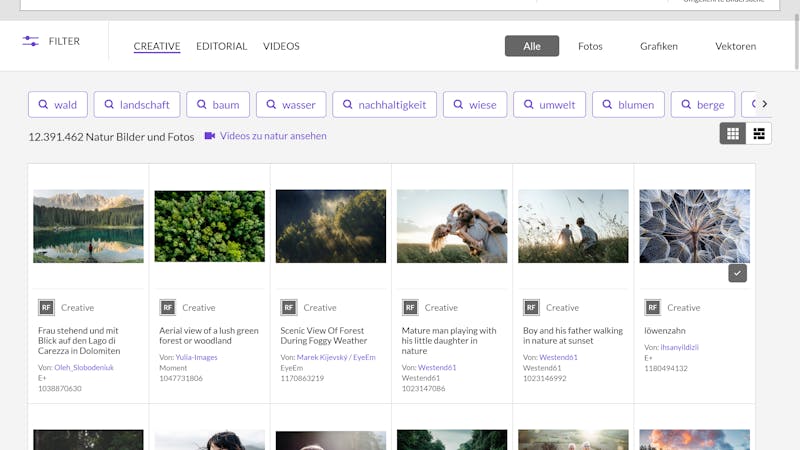The width and height of the screenshot is (800, 450).
Task: Click RF badge on Scenic View Of Forest card
Action: coord(289,307)
